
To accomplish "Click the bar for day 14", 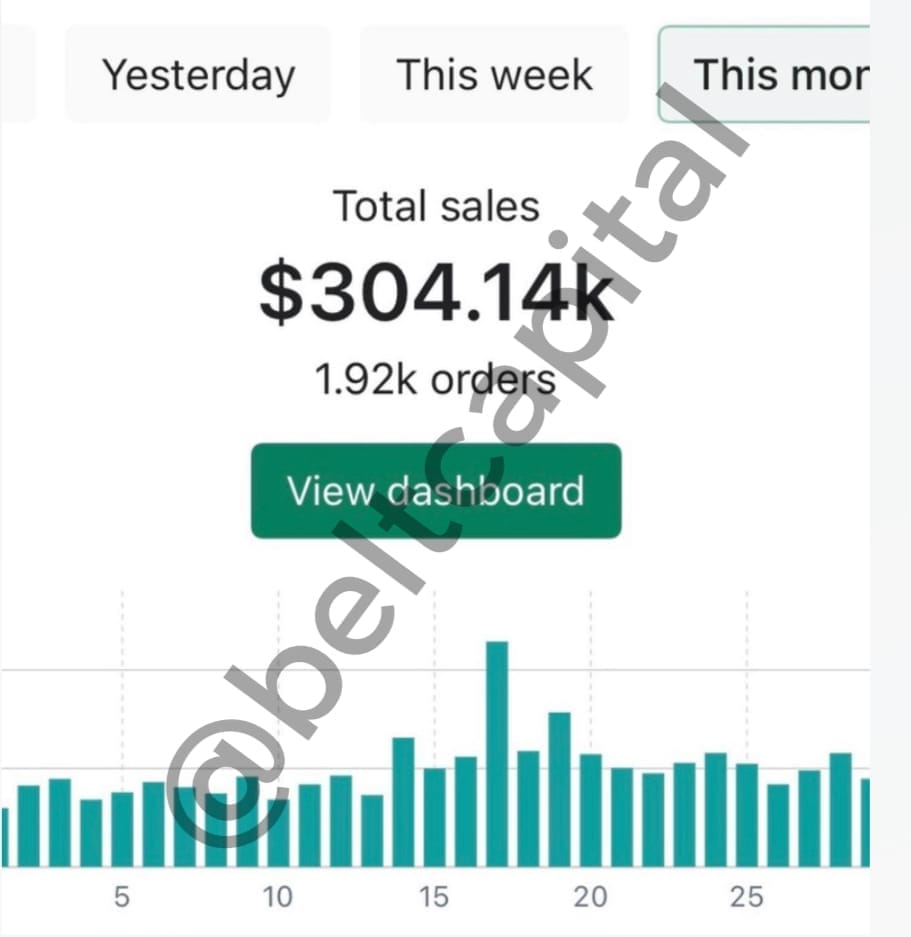I will 403,803.
